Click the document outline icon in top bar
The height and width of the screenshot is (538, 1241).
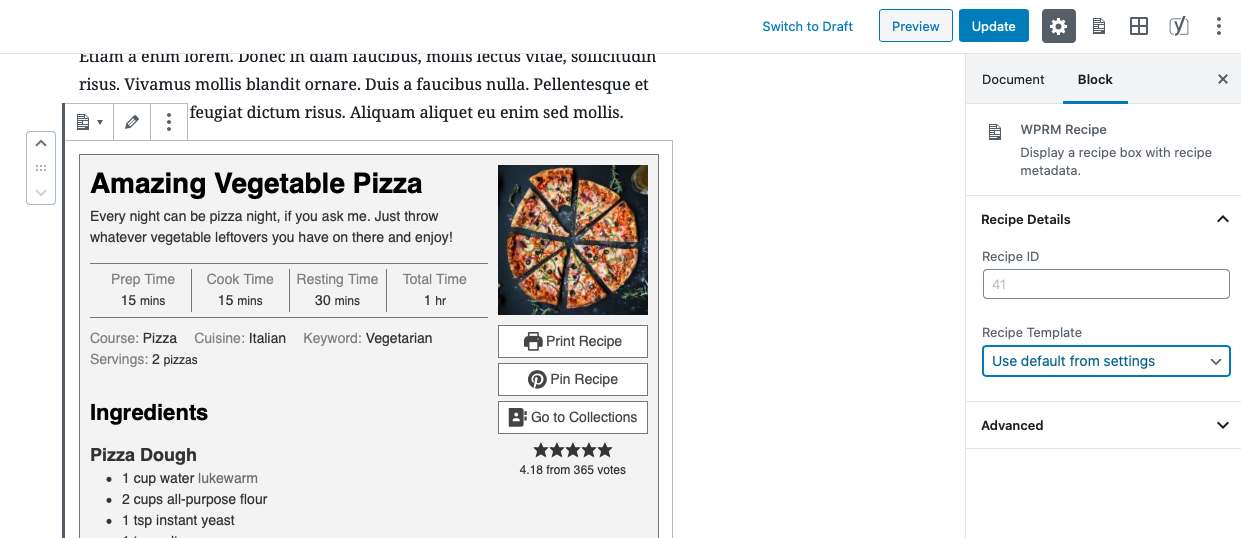tap(1098, 26)
